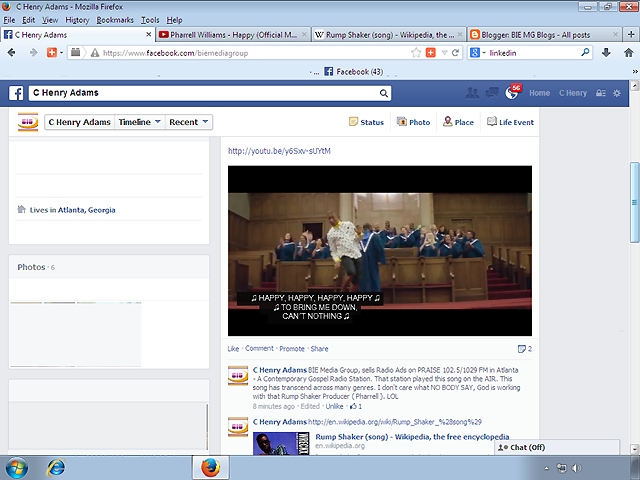Click the Google search engine icon
This screenshot has width=640, height=480.
475,53
